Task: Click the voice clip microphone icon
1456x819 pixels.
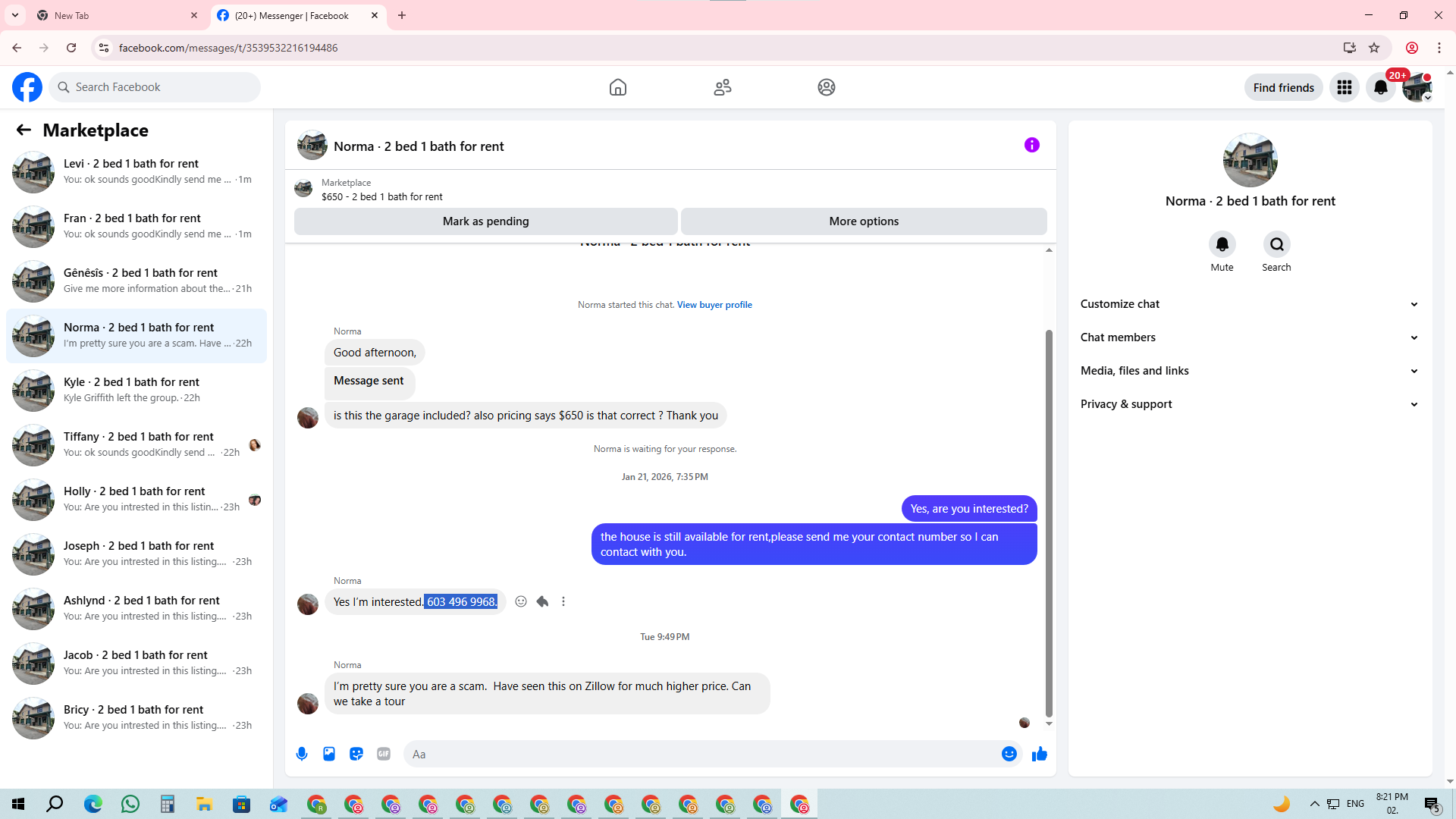Action: pos(302,754)
